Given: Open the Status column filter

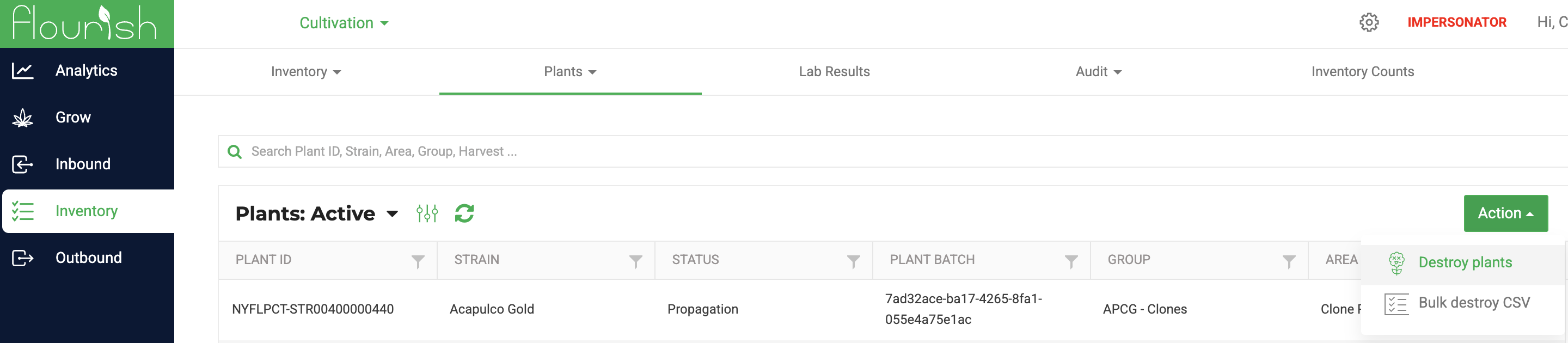Looking at the screenshot, I should 853,261.
